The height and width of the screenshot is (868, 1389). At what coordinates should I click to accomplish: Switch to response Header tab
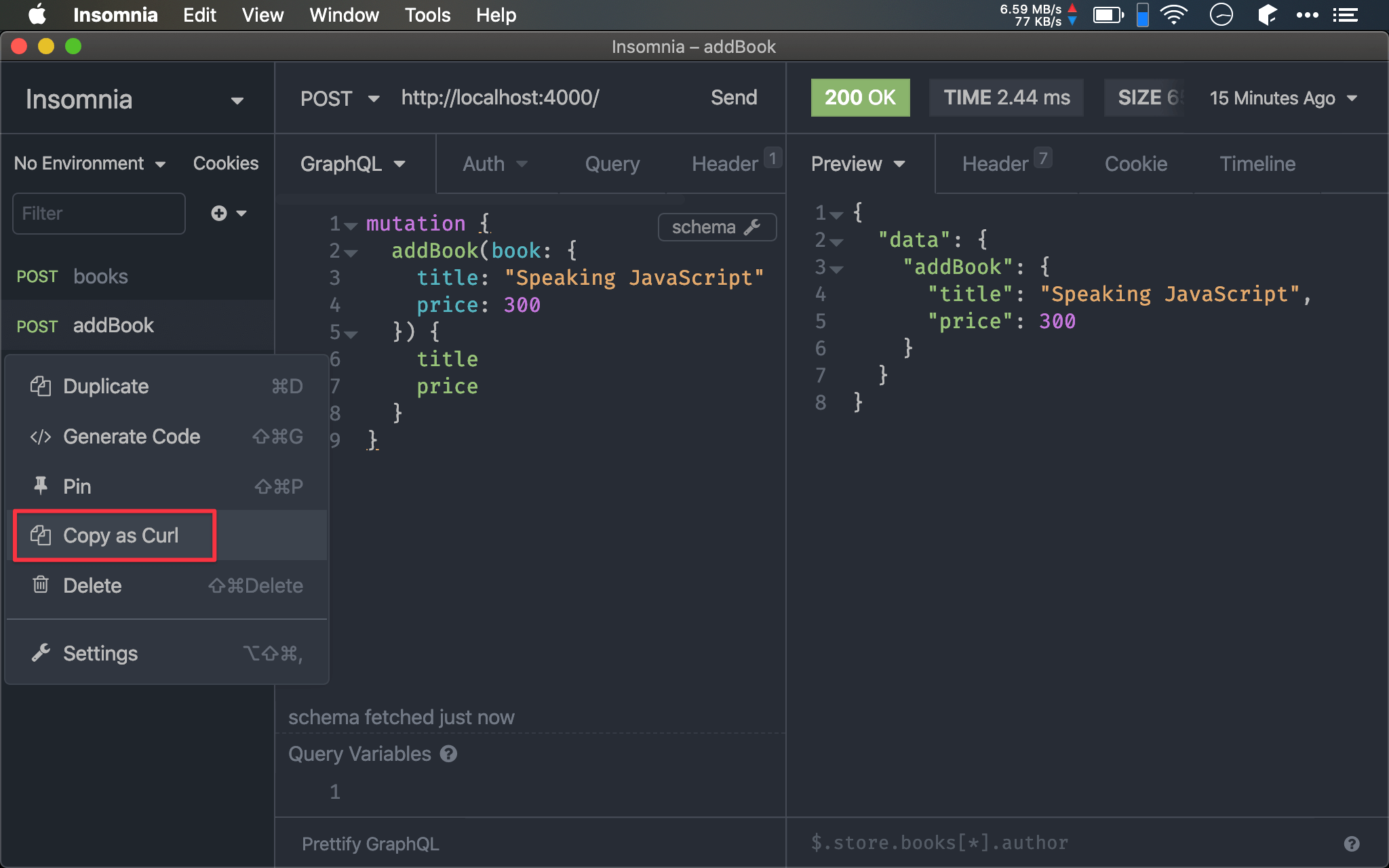pos(1006,163)
